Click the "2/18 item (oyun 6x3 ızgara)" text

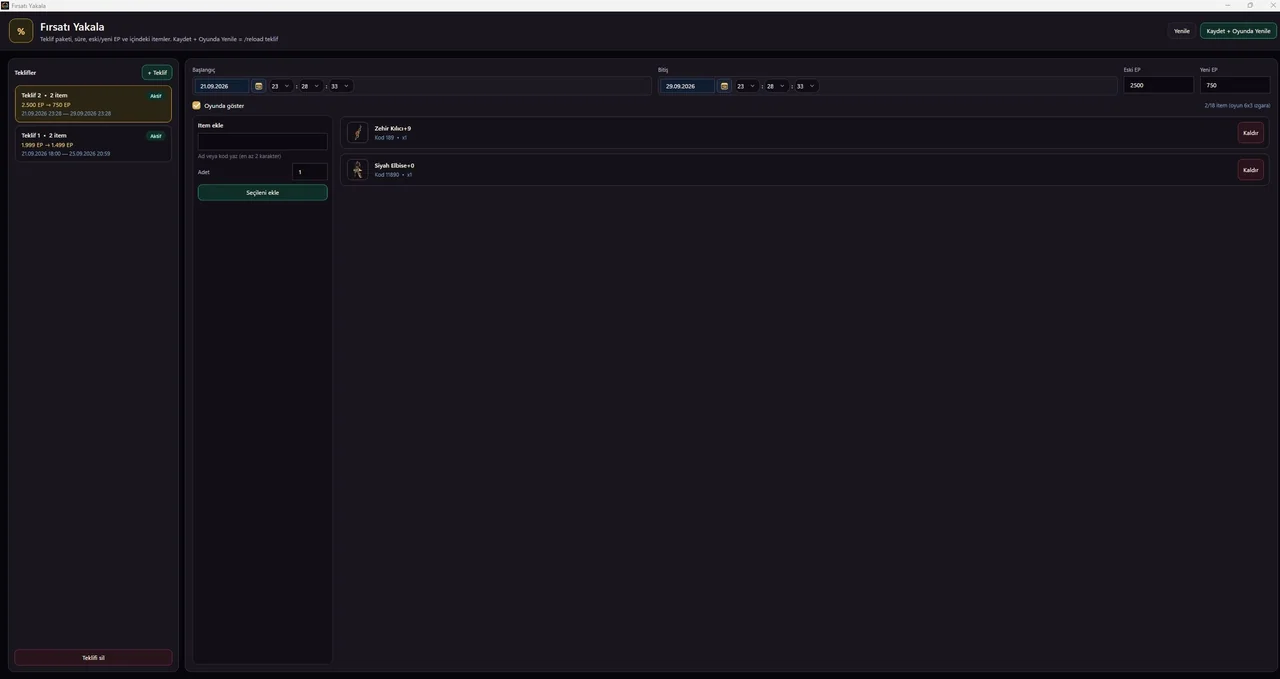tap(1237, 105)
